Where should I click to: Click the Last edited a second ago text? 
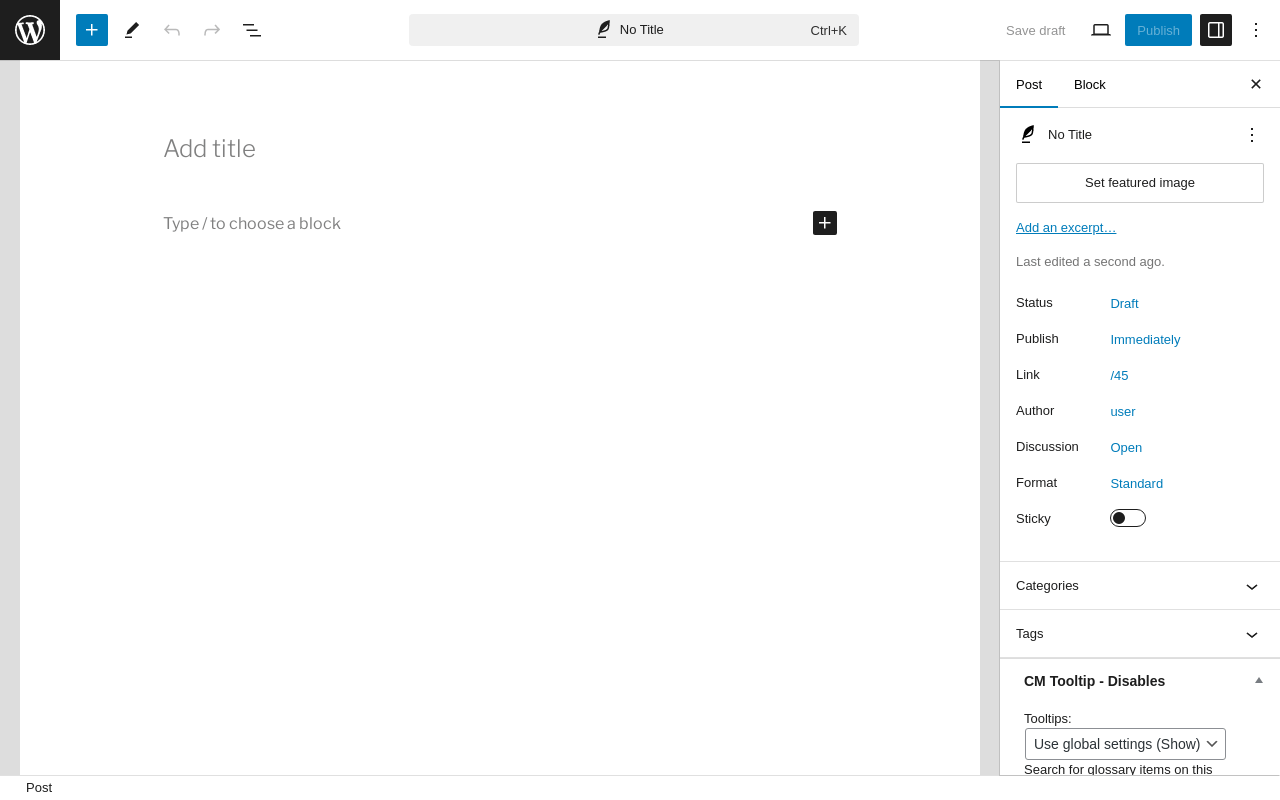(x=1090, y=261)
